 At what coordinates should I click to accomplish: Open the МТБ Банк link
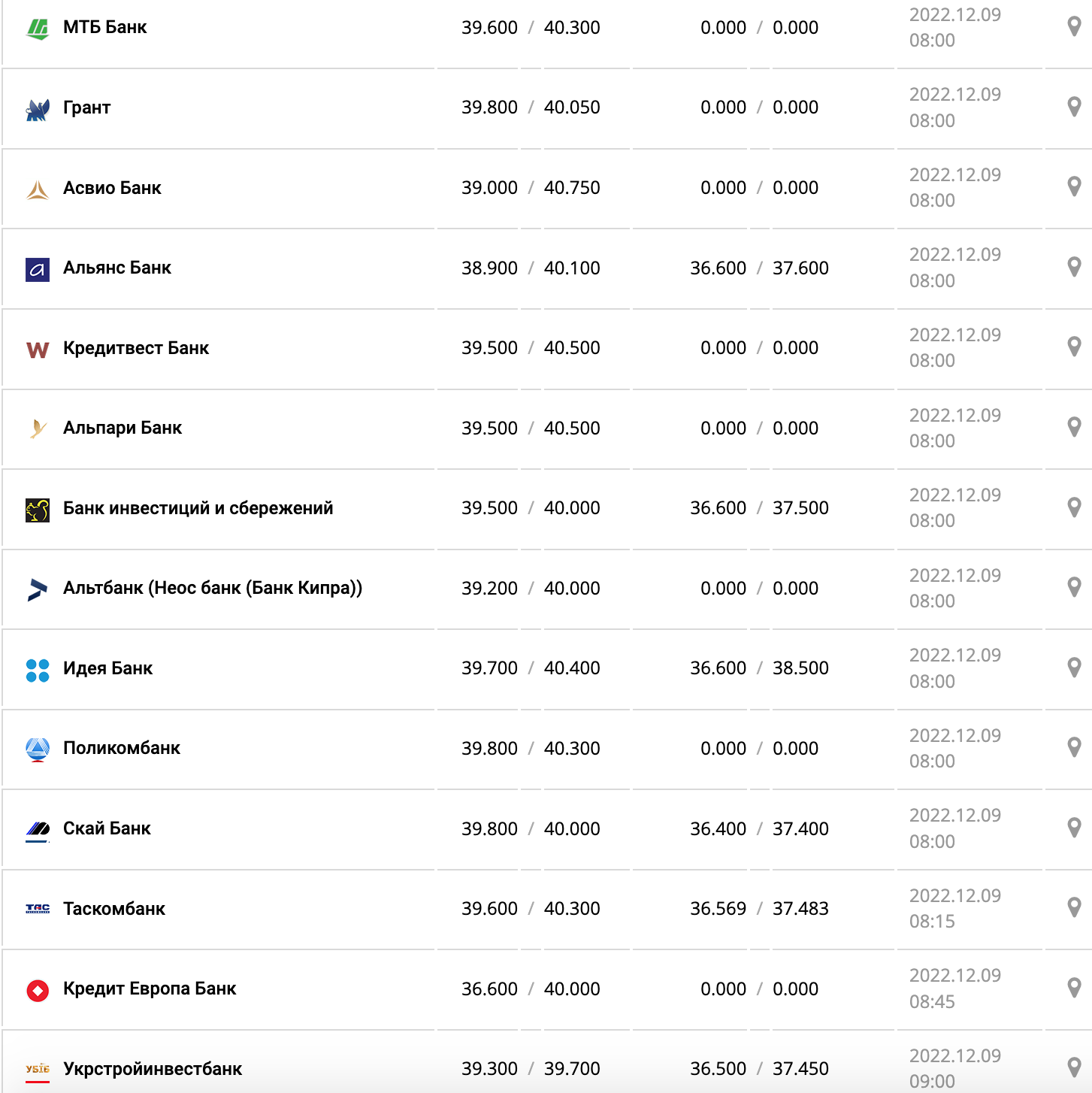pos(104,28)
